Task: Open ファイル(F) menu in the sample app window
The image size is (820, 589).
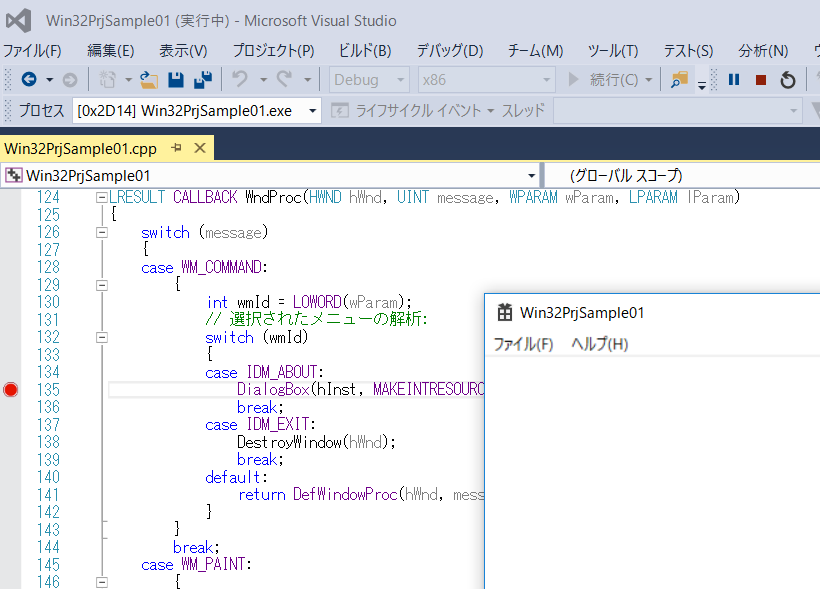Action: 523,344
